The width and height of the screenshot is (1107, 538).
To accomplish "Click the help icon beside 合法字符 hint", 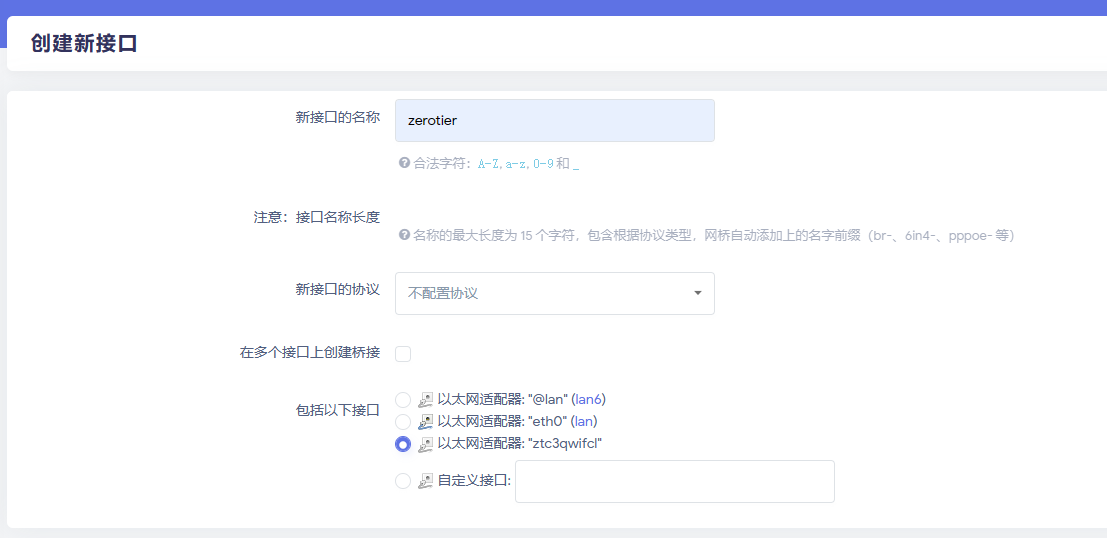I will point(404,162).
